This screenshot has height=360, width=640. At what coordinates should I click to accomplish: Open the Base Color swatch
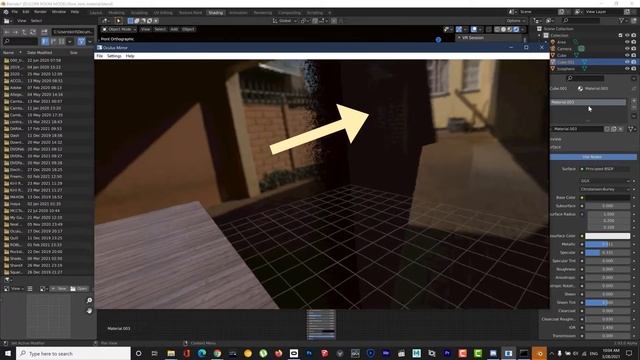607,198
